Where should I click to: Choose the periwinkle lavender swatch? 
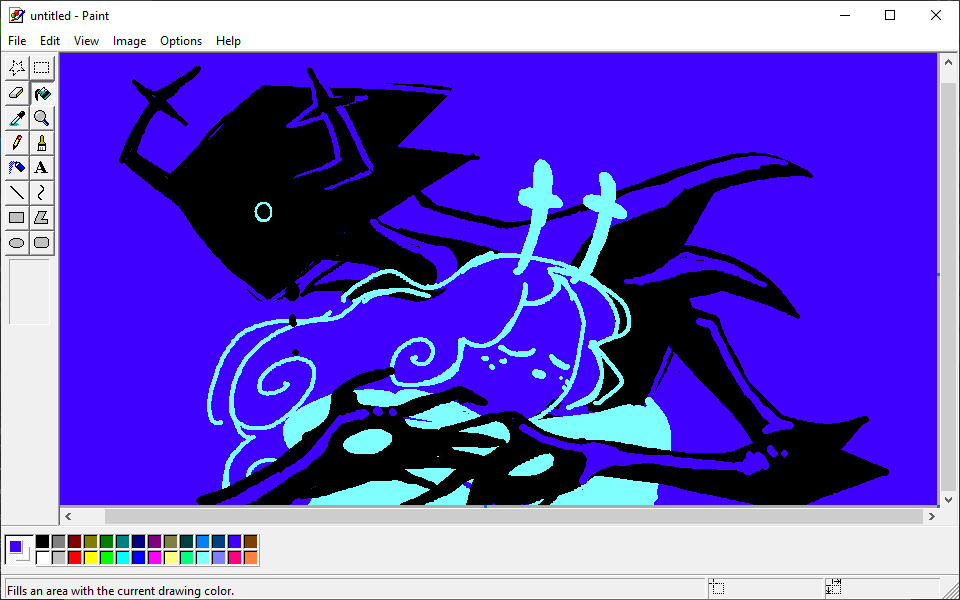coord(219,557)
